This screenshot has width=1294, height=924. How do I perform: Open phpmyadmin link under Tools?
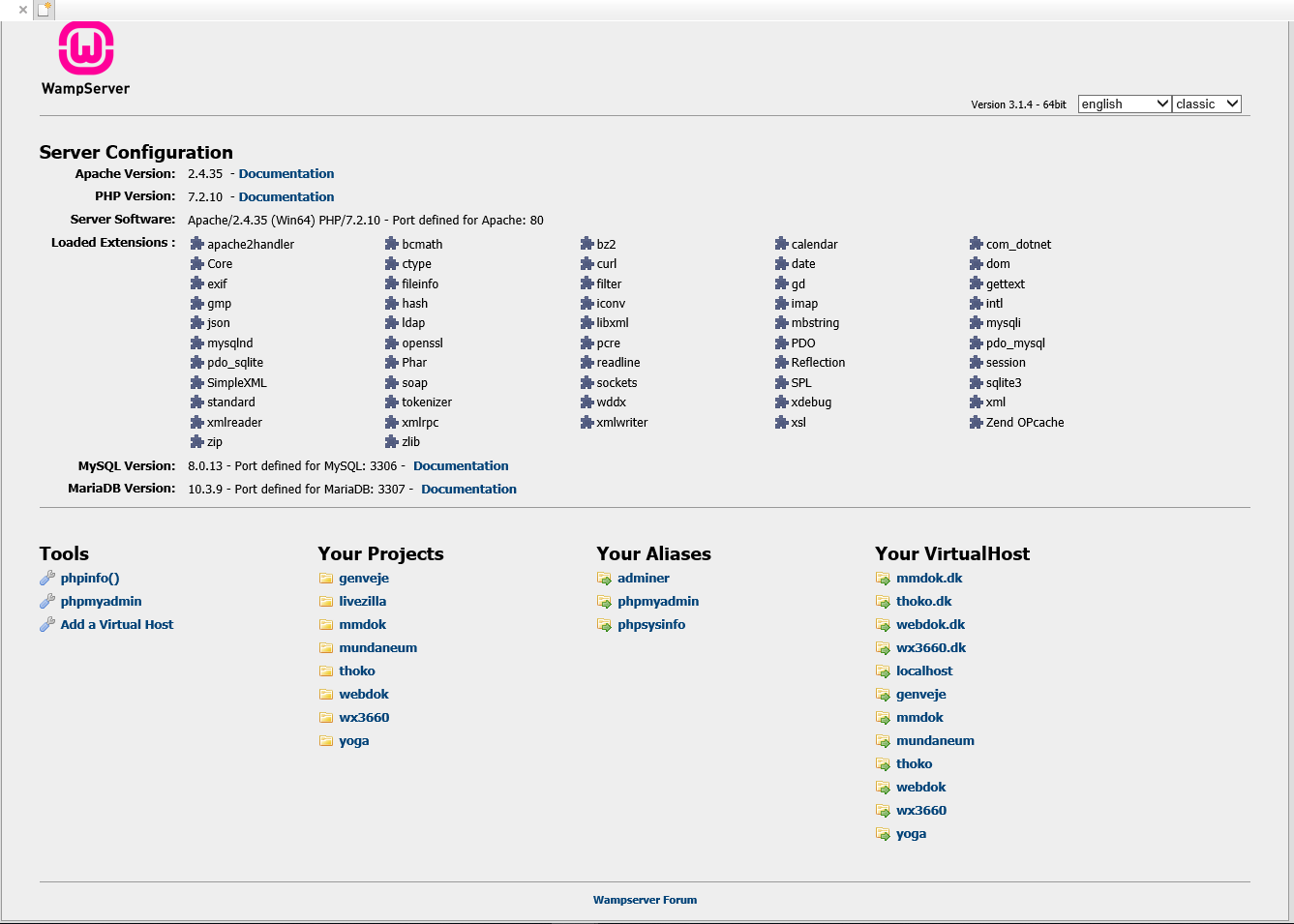[x=101, y=602]
